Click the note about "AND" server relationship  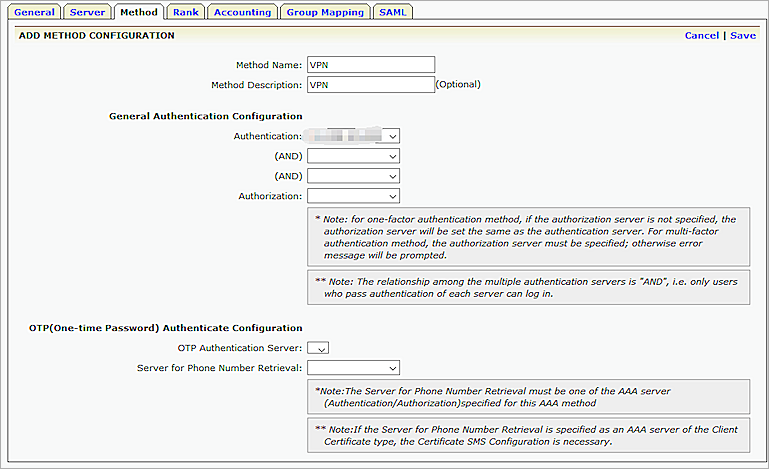528,287
